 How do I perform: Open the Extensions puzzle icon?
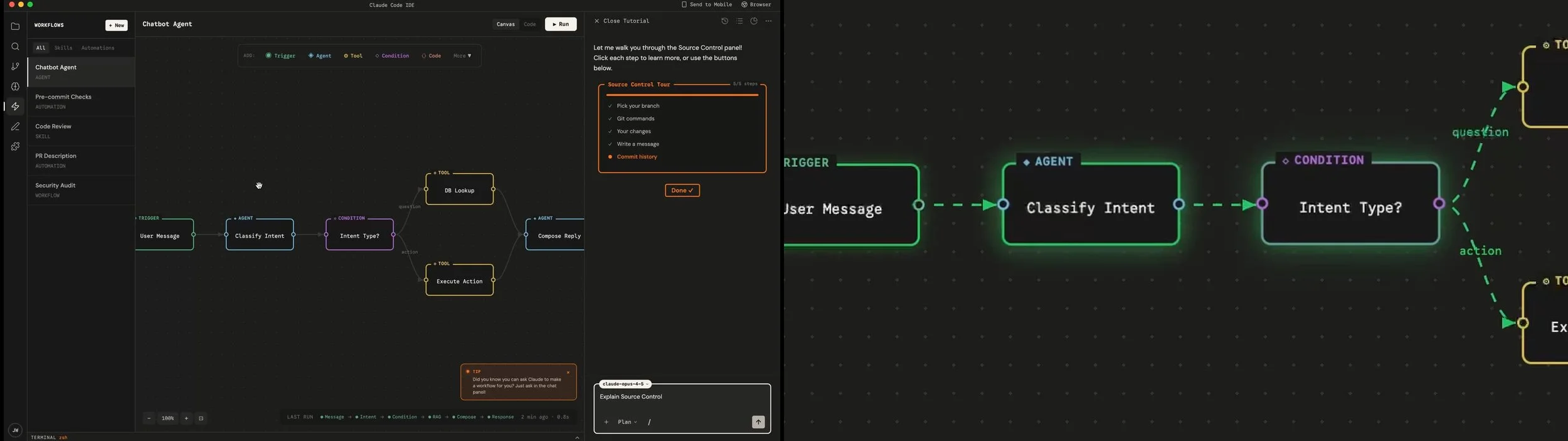tap(15, 147)
